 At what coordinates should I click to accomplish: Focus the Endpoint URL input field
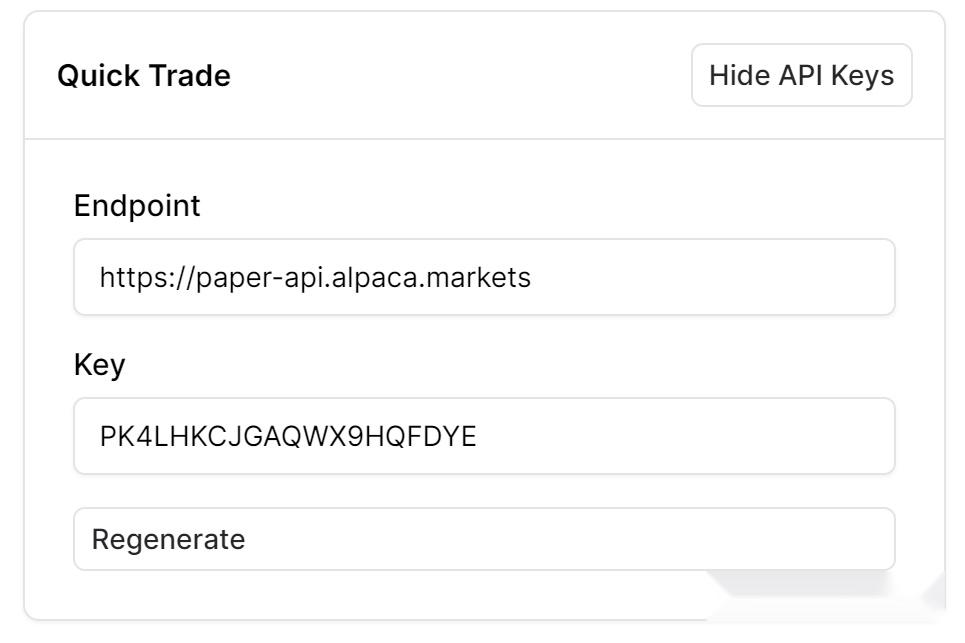coord(484,277)
